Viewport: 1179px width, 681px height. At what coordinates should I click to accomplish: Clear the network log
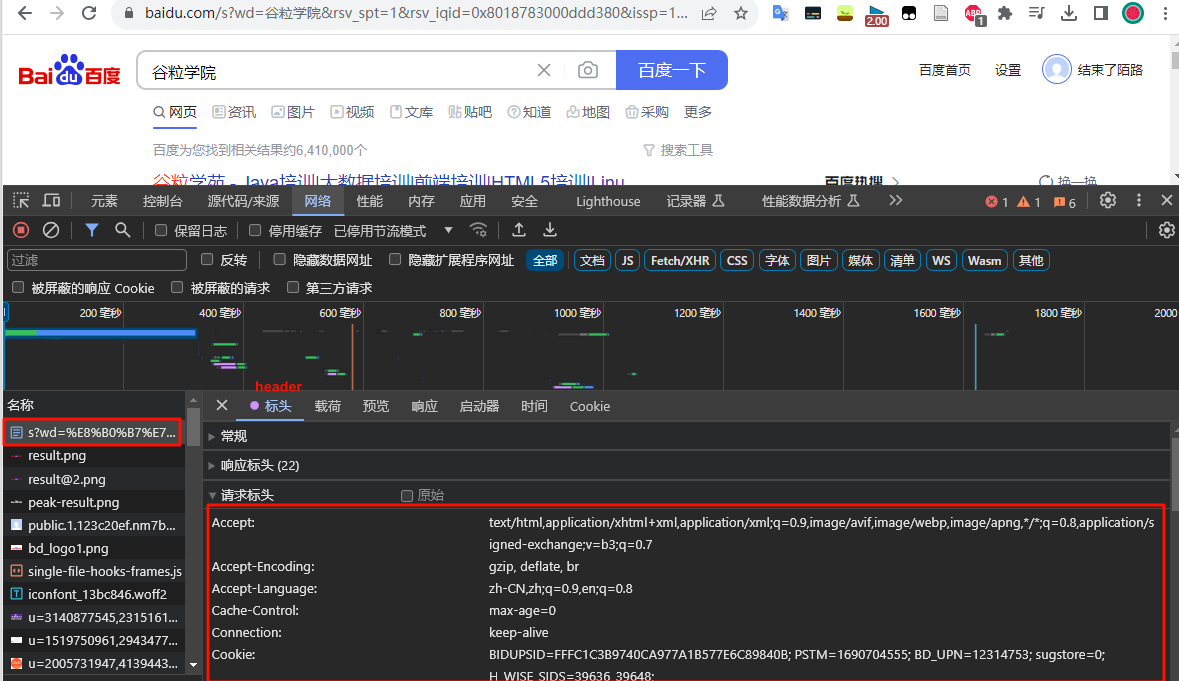(50, 230)
